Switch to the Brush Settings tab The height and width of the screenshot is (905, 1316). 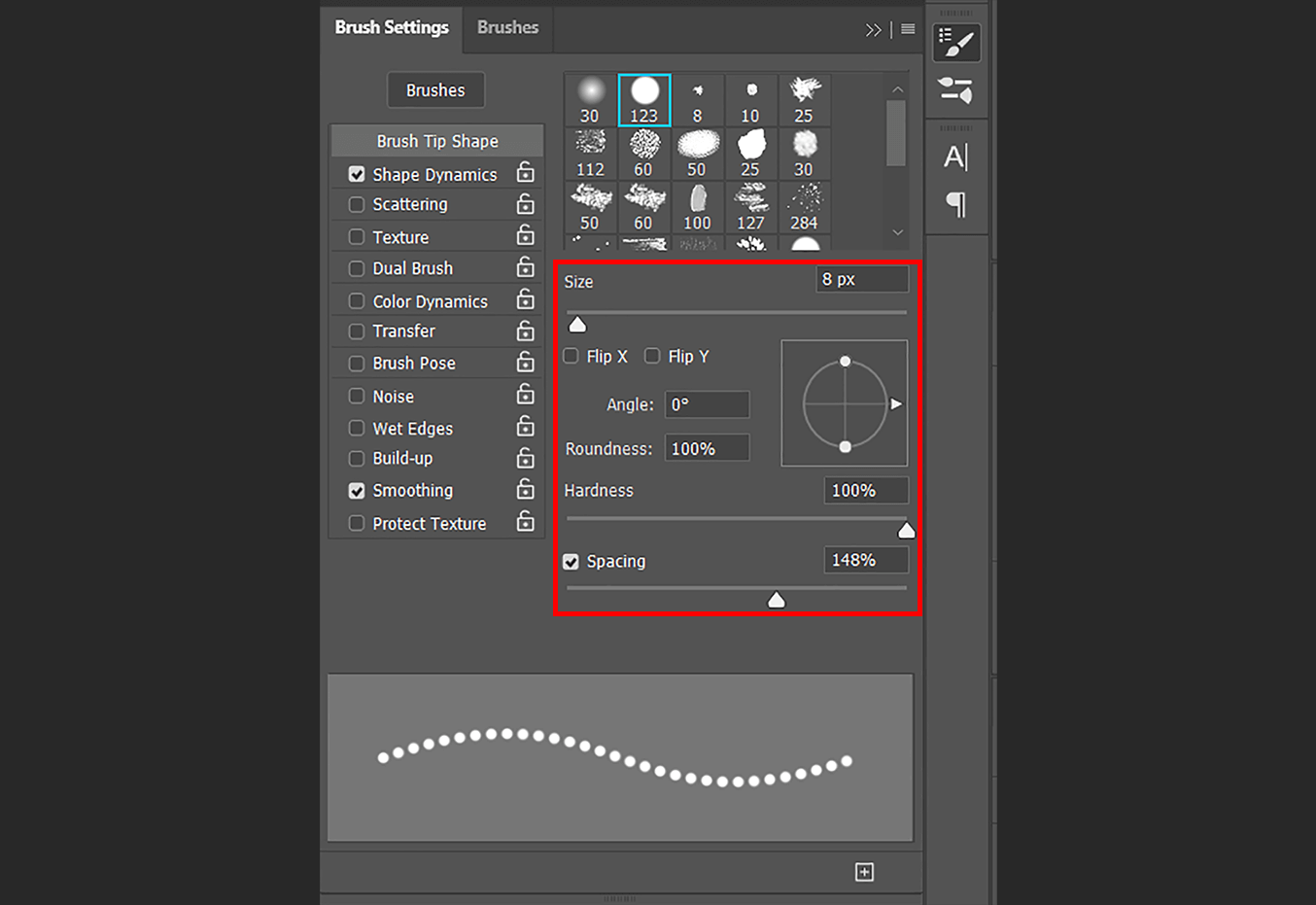(x=391, y=27)
